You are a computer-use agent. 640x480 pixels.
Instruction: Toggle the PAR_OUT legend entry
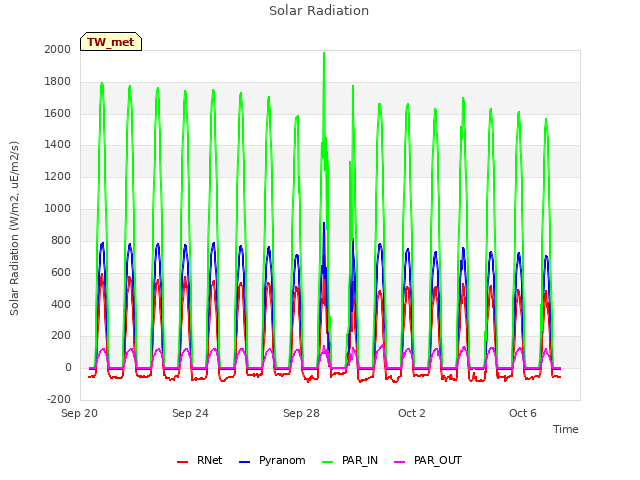[428, 460]
